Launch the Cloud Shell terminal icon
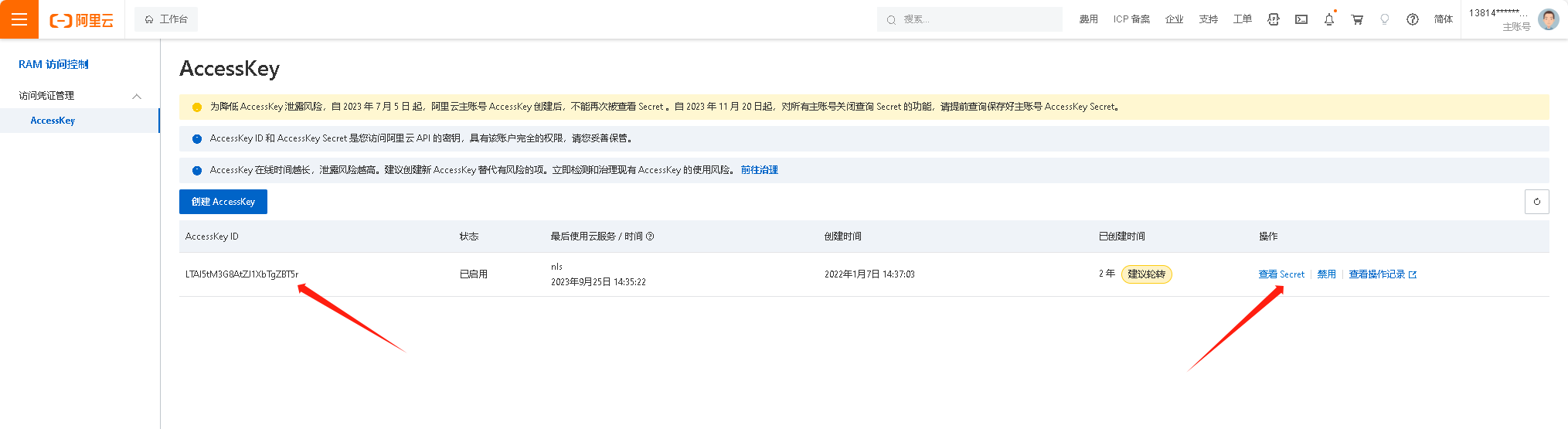Screen dimensions: 1568x429 [x=1301, y=19]
